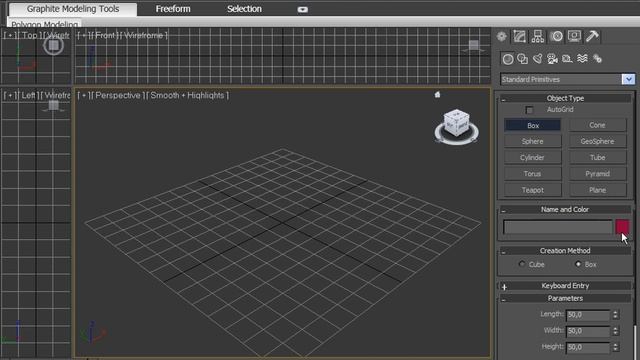Open the Front viewport label menu
640x360 pixels.
click(105, 36)
